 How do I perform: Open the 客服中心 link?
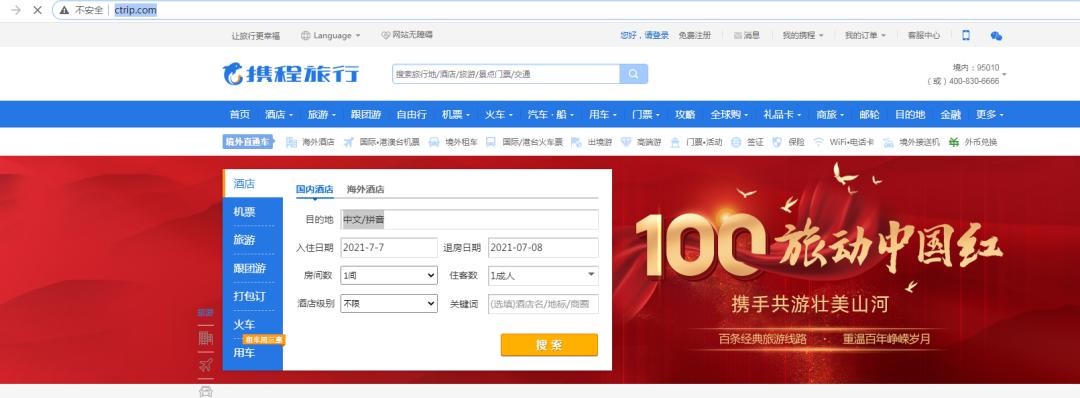pos(924,35)
